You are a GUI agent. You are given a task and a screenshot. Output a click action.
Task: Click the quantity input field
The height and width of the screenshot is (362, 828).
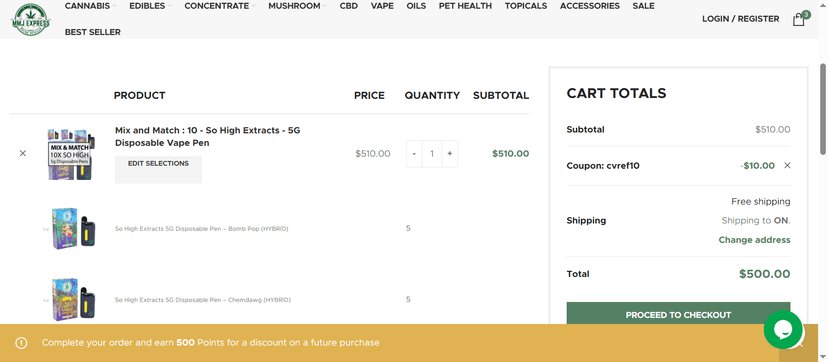coord(432,154)
